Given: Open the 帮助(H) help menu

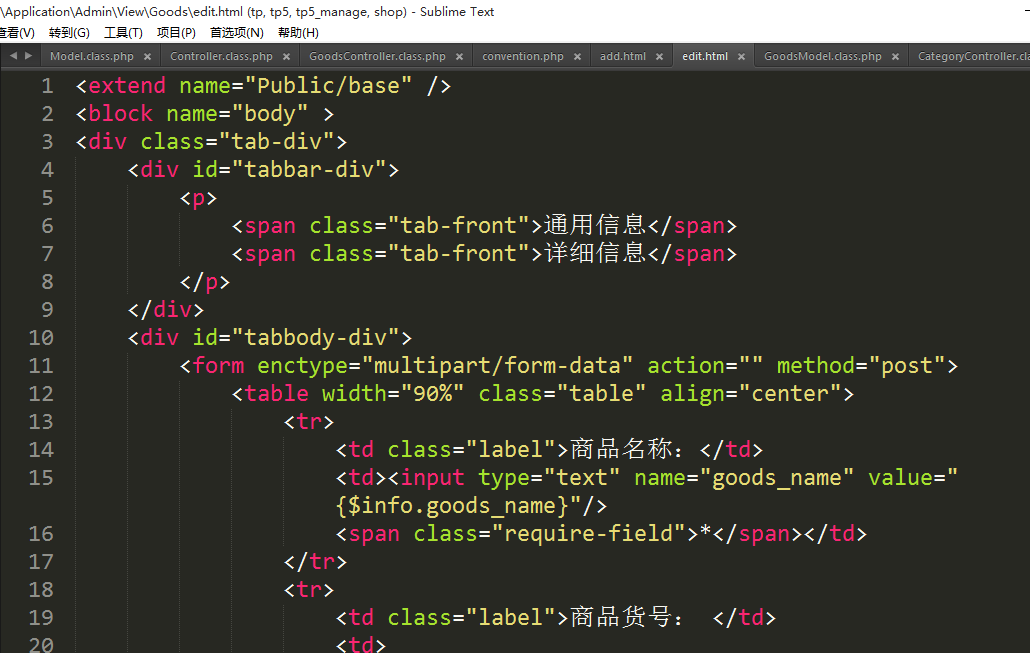Looking at the screenshot, I should (298, 33).
